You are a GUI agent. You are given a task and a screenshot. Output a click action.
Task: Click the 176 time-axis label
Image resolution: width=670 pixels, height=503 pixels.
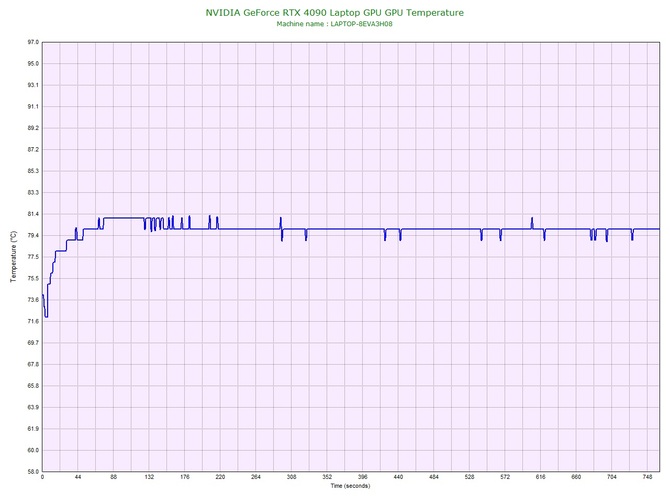(x=185, y=477)
